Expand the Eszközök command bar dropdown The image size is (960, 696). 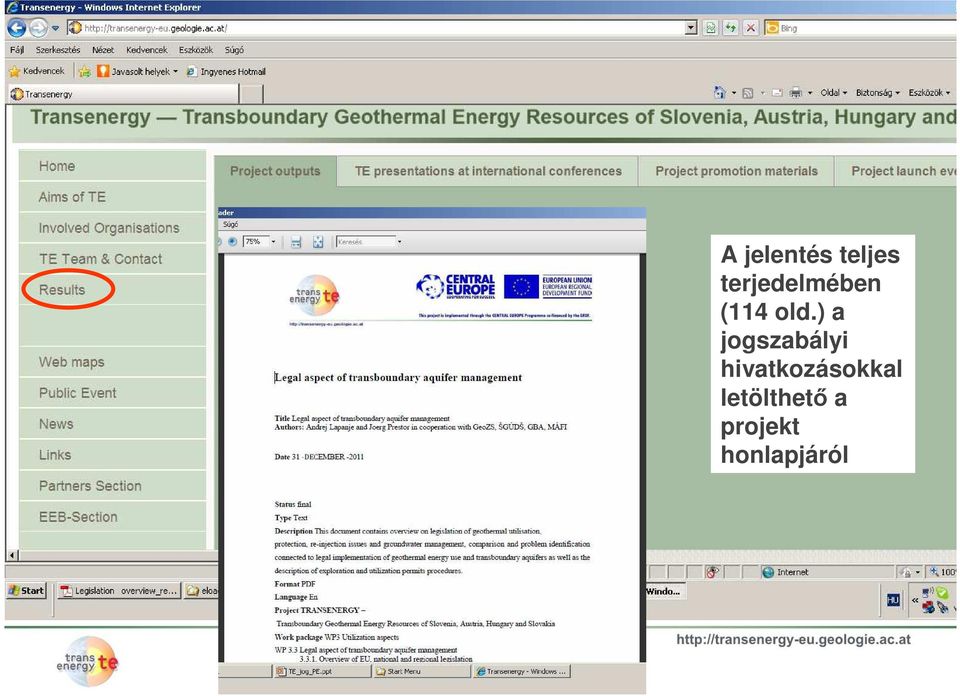[929, 93]
